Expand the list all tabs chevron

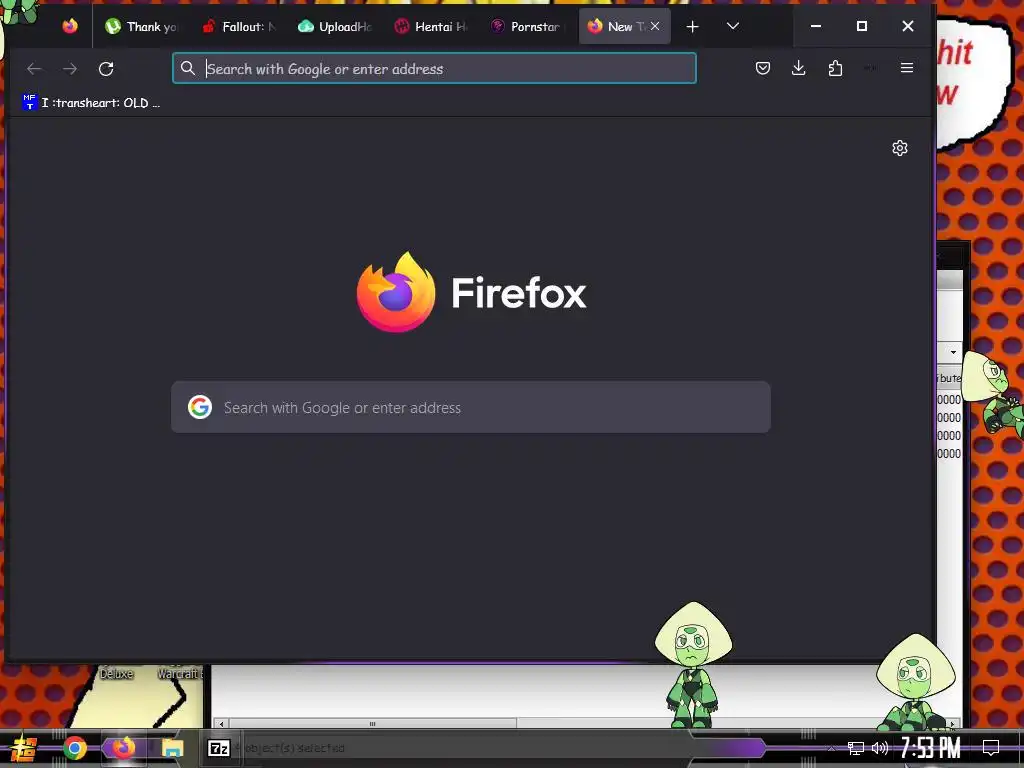[733, 26]
